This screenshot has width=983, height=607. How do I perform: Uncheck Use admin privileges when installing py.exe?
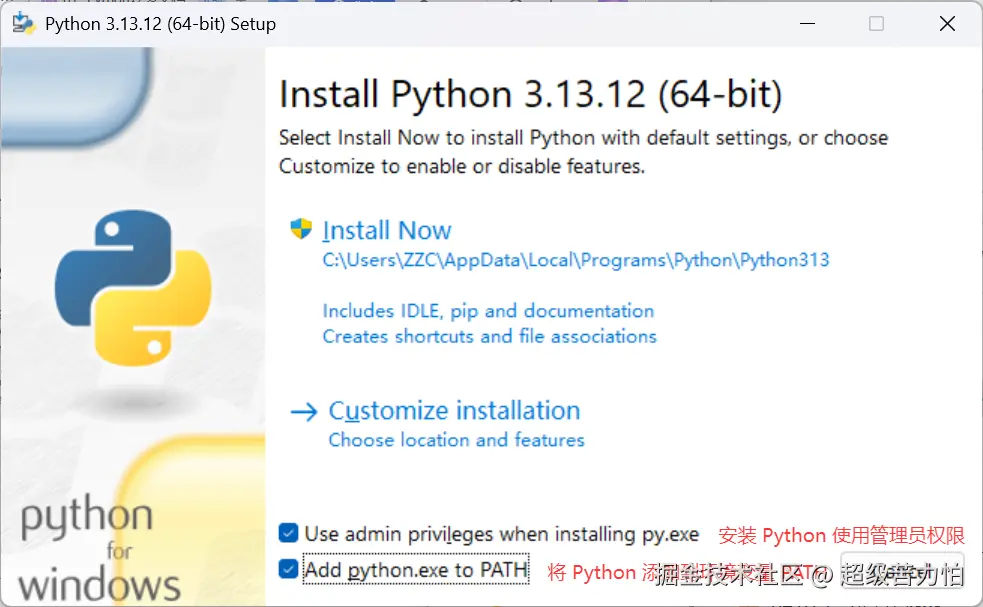point(288,533)
